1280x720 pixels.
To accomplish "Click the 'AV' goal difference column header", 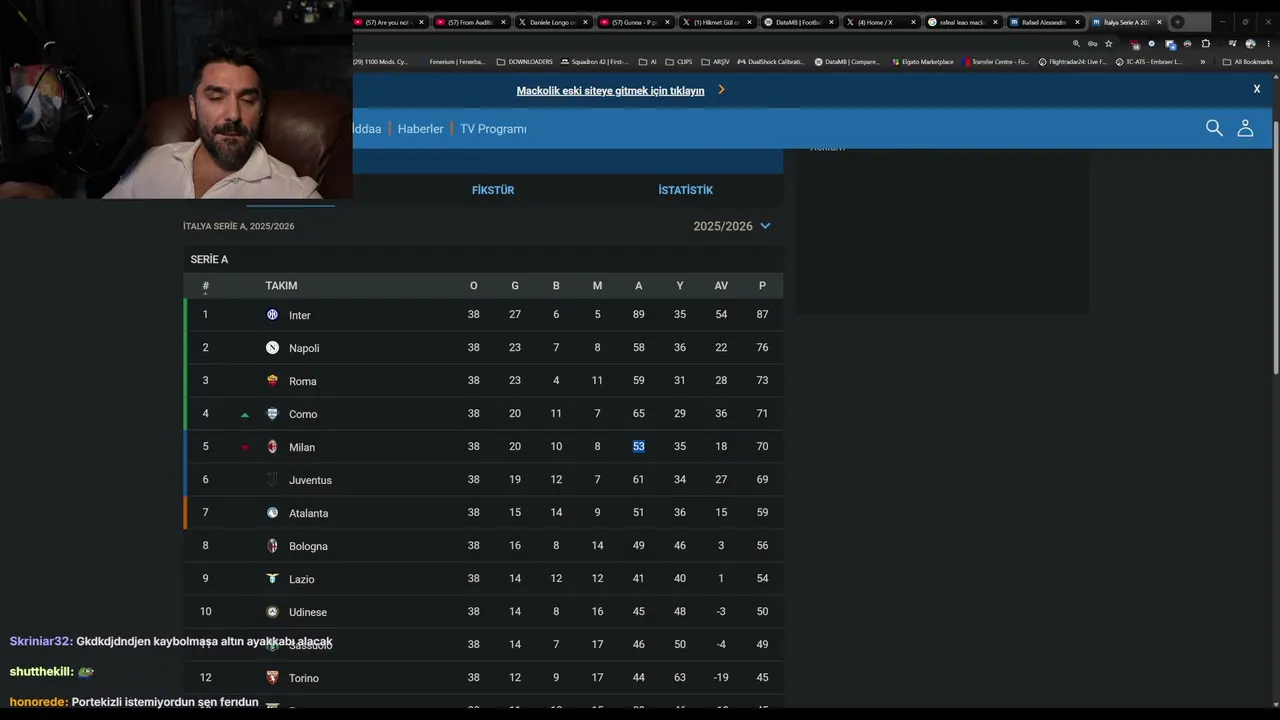I will click(721, 286).
